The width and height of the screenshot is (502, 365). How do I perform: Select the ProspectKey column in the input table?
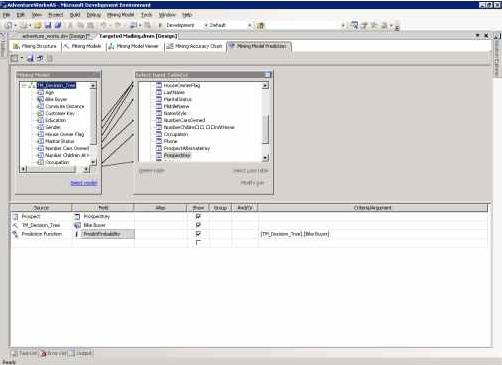click(177, 155)
